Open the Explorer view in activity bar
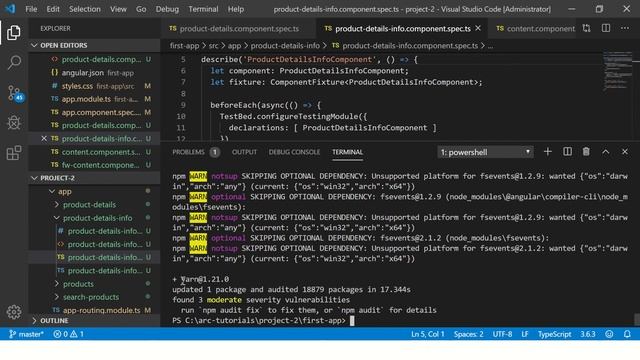The height and width of the screenshot is (360, 640). (13, 33)
